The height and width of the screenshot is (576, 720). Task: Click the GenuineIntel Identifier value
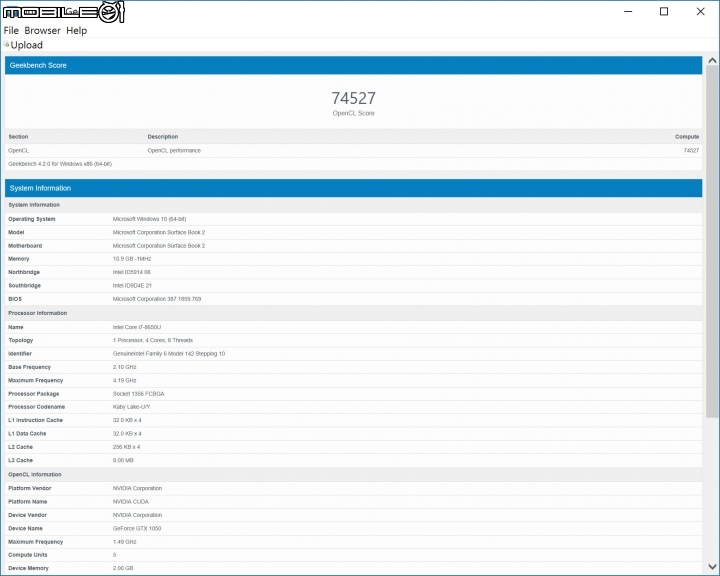169,354
